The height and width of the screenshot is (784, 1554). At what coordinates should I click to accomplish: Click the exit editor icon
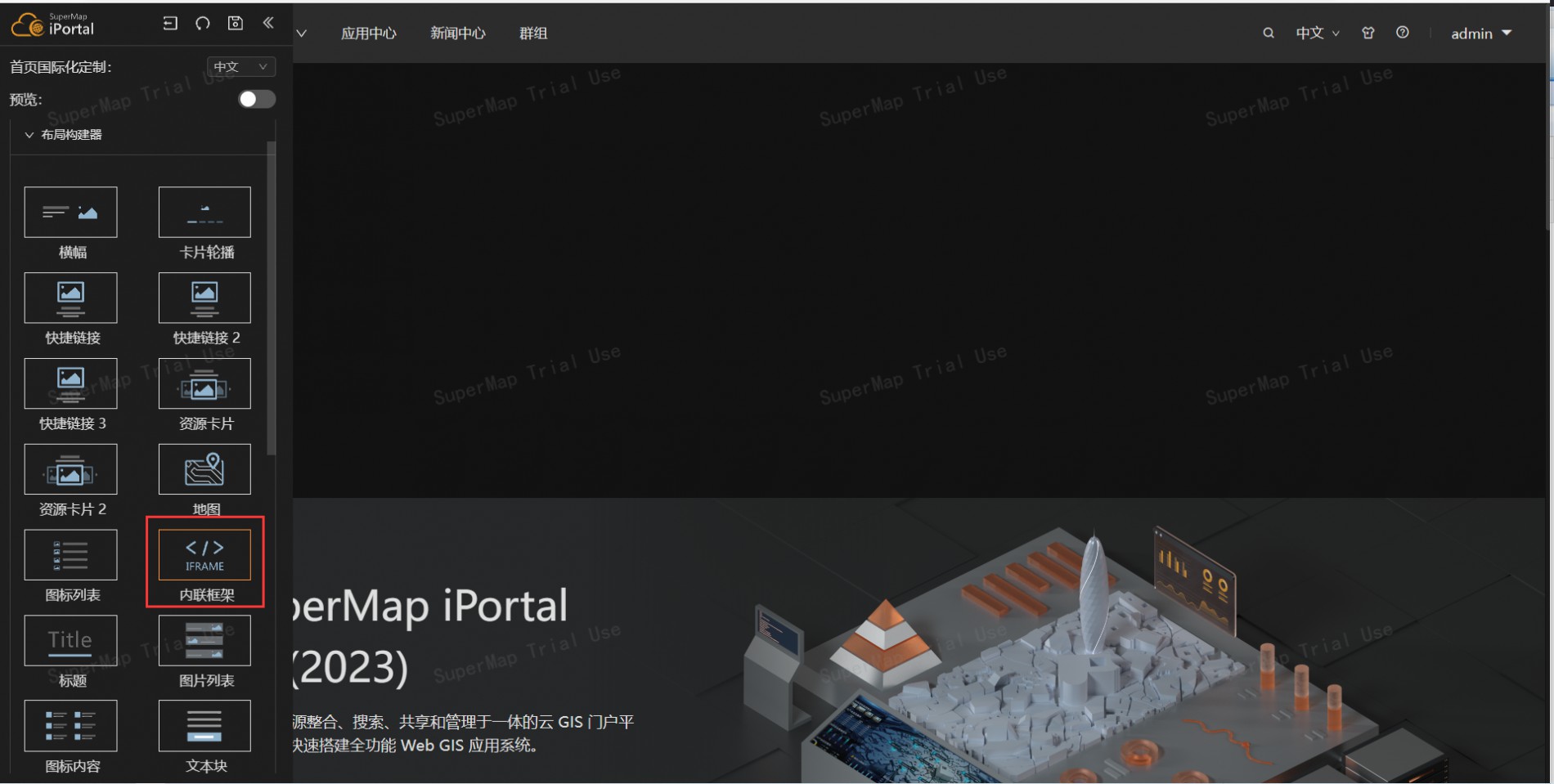pos(170,24)
